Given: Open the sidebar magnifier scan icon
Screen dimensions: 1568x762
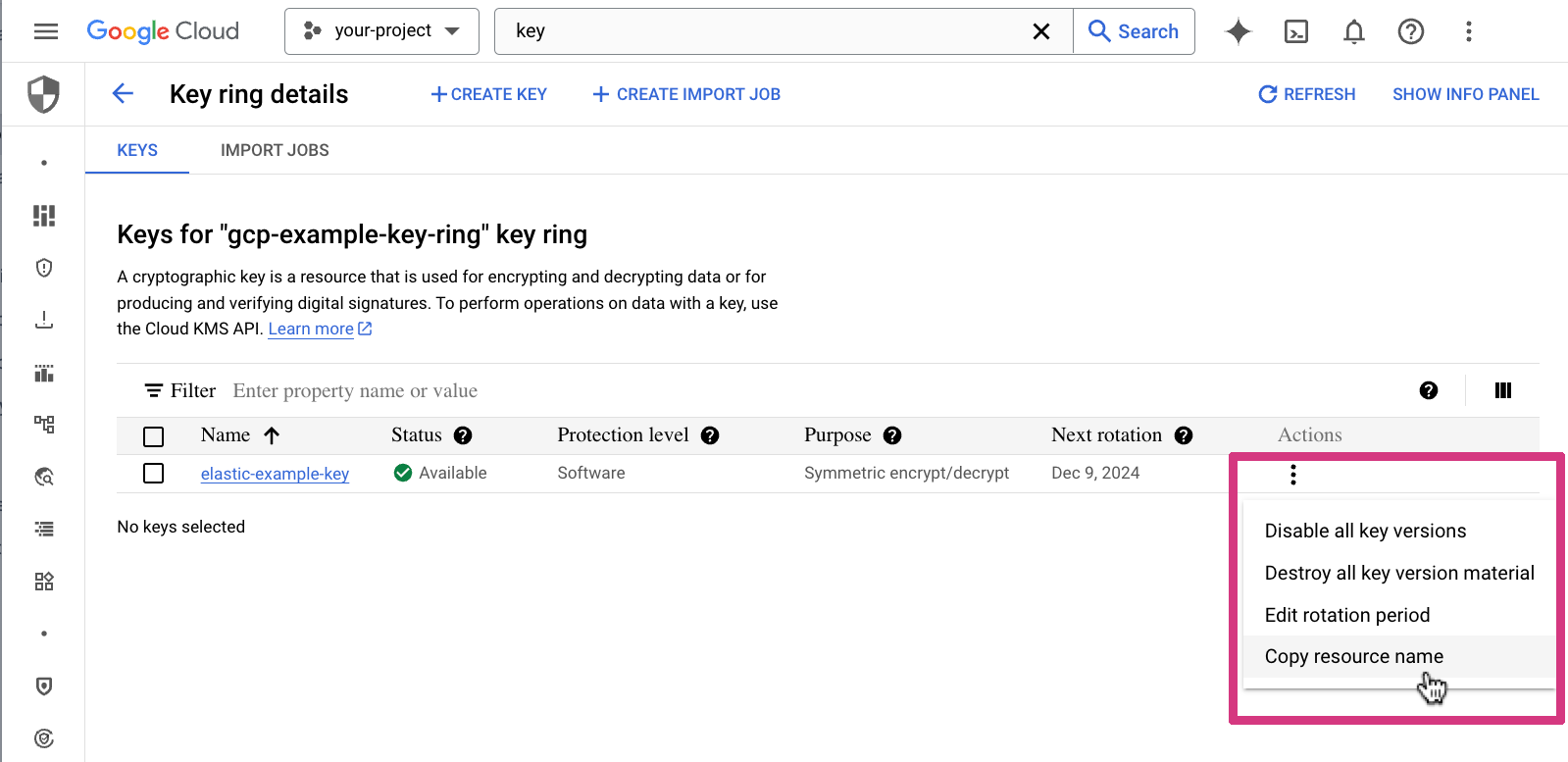Looking at the screenshot, I should pos(44,477).
